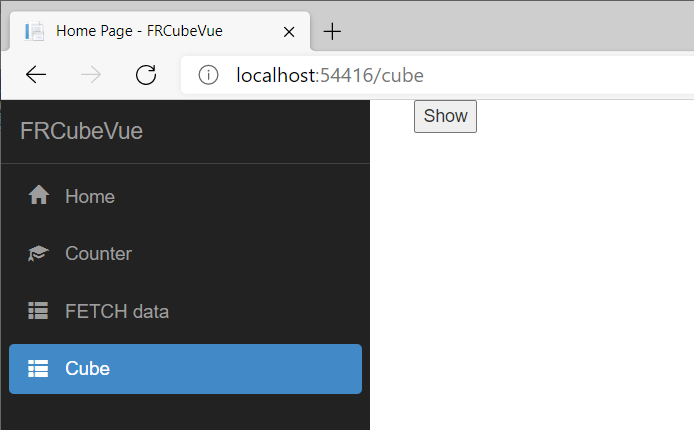Reload the page with the refresh icon

[146, 75]
